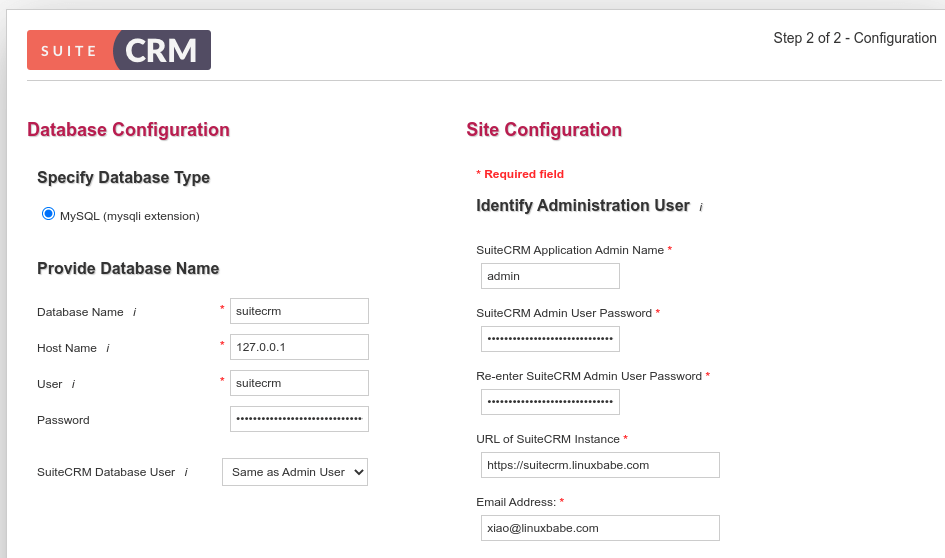The height and width of the screenshot is (558, 945).
Task: Click info icon next to SuiteCRM Database User
Action: (186, 472)
